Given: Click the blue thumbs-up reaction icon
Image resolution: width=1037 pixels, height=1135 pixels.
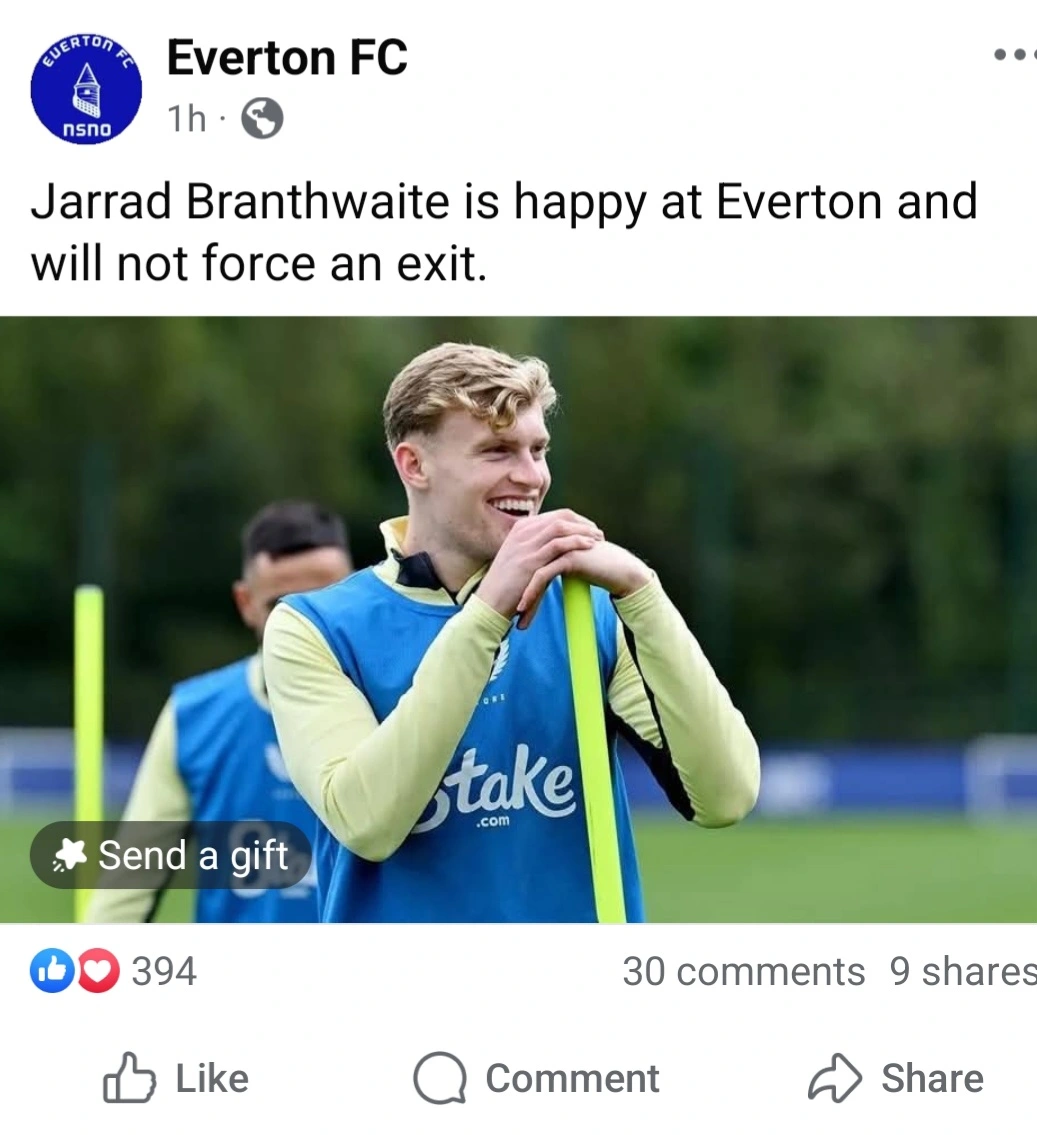Looking at the screenshot, I should [x=51, y=971].
